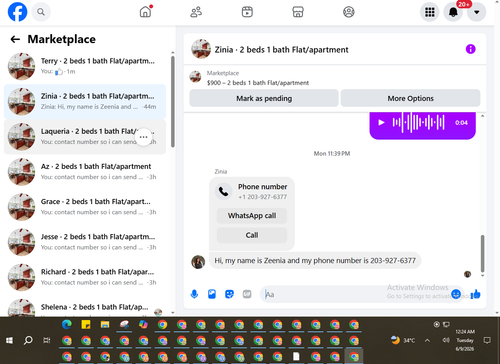Go to Home feed icon
The image size is (500, 364).
[145, 12]
